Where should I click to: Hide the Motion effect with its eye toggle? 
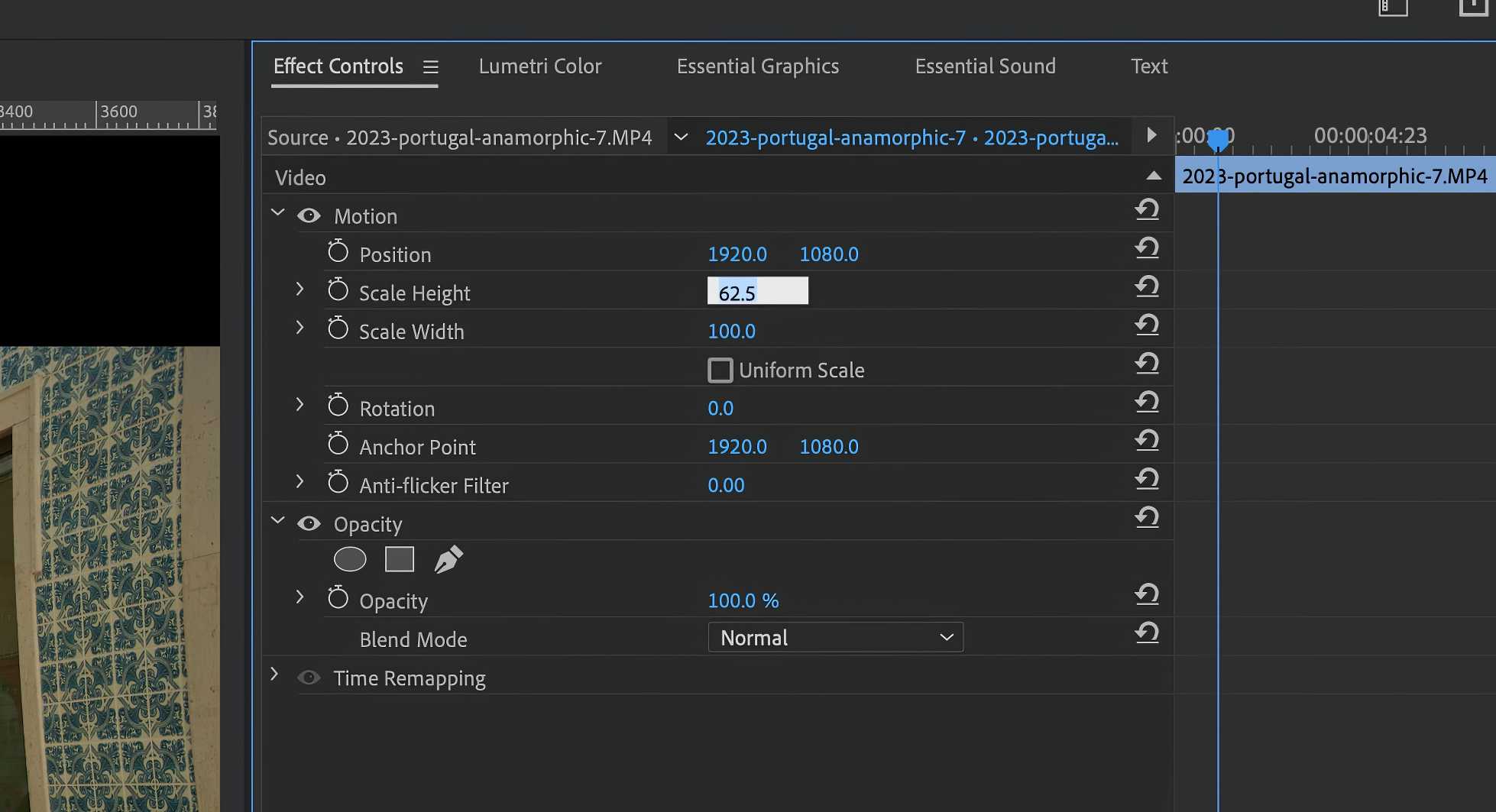[309, 216]
